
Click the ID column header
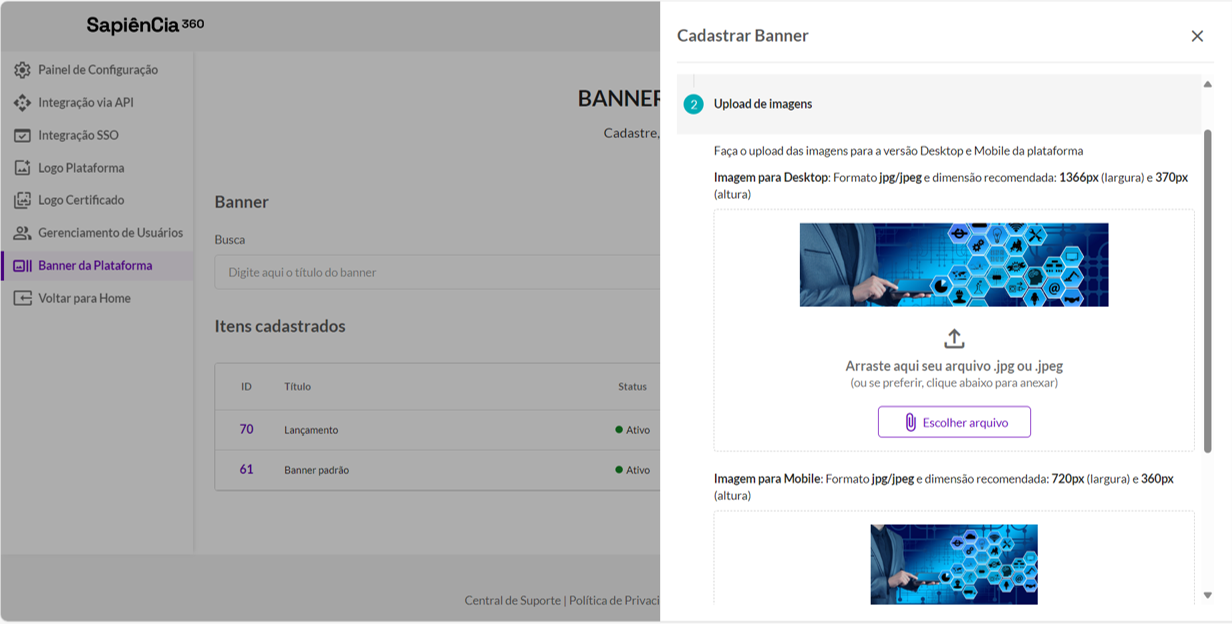point(246,386)
